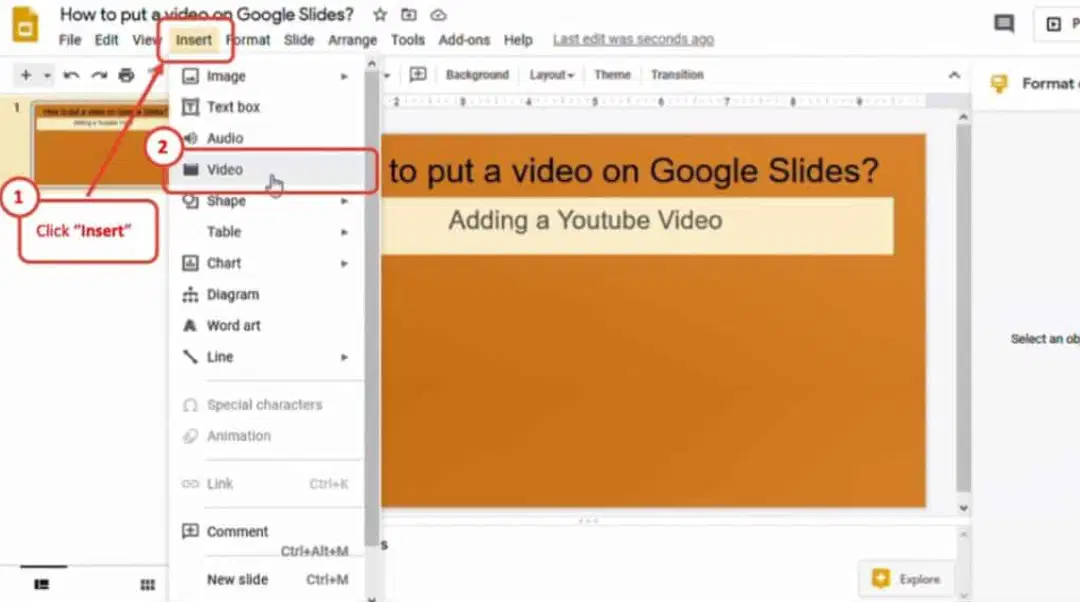Screen dimensions: 1080x602
Task: Collapse the toolbar with the up chevron
Action: (954, 75)
